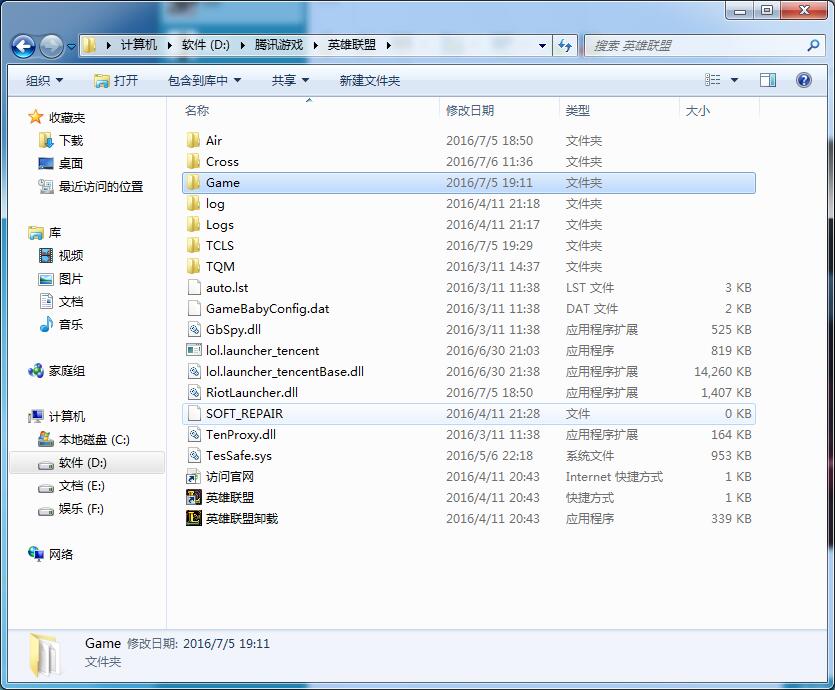Select 访问官网 internet shortcut icon
The image size is (835, 690).
[x=193, y=477]
